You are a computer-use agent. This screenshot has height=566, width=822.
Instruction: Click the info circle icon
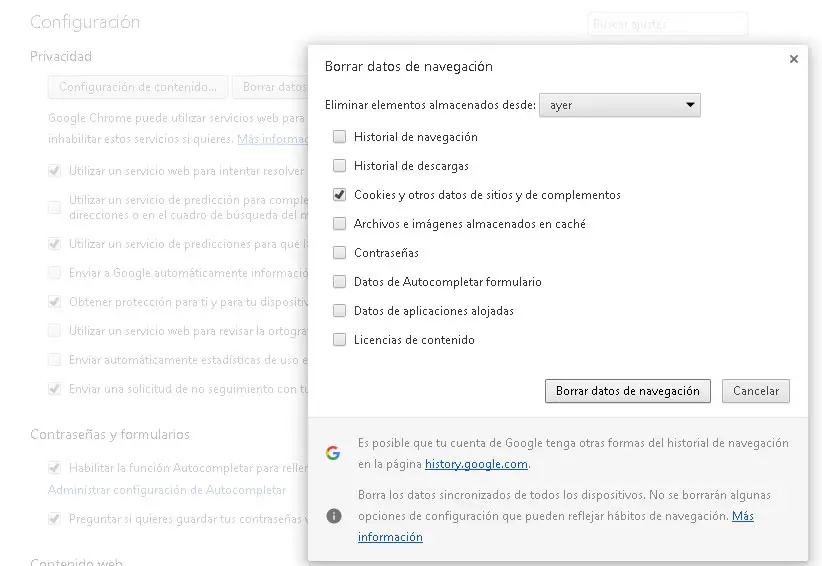click(334, 516)
